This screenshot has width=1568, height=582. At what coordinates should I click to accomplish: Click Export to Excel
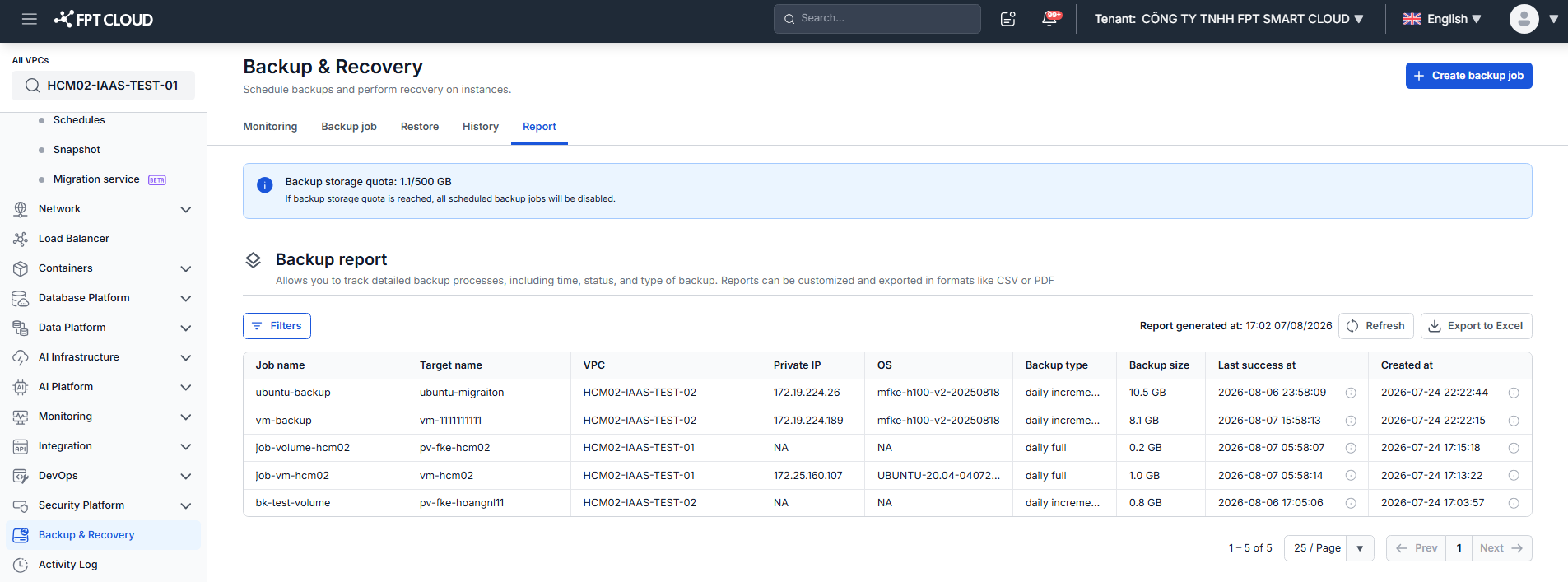(x=1476, y=326)
